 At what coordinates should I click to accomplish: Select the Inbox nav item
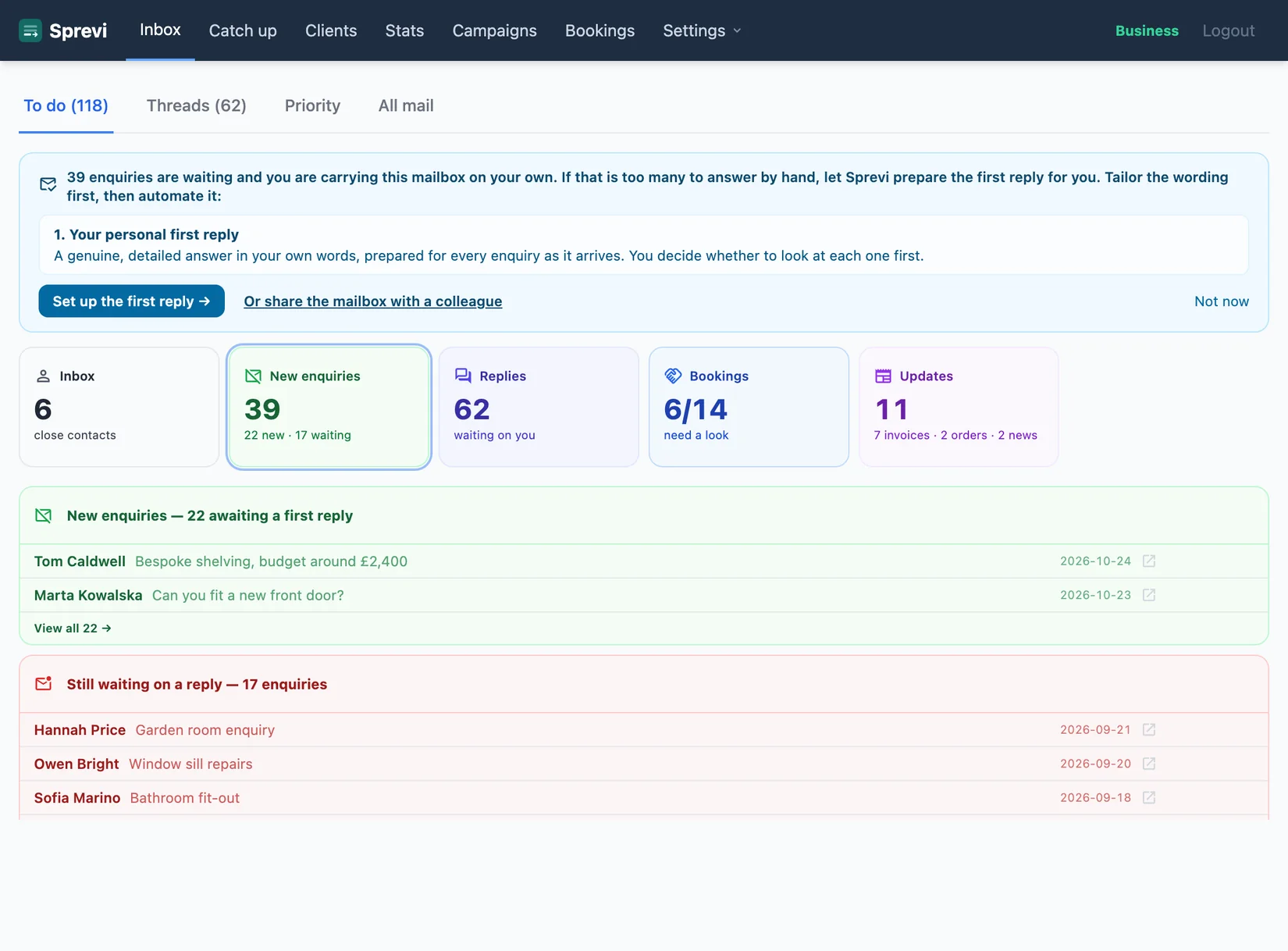160,30
